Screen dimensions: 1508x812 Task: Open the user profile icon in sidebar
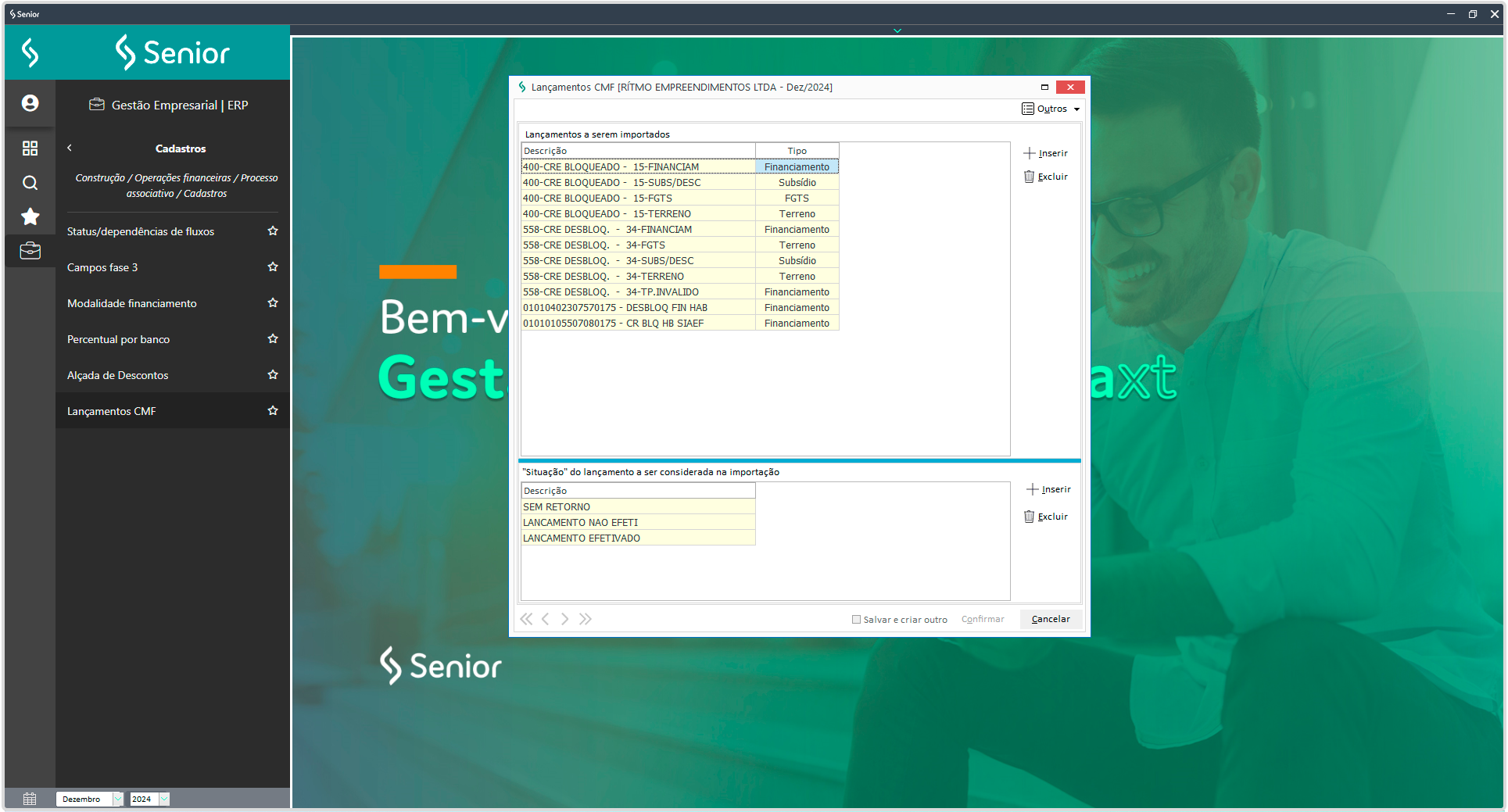click(30, 103)
